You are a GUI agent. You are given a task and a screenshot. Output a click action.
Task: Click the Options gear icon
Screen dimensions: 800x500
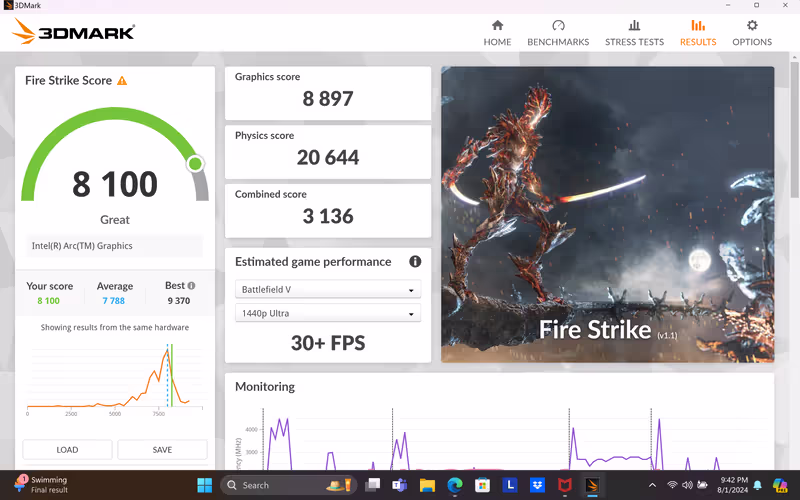(752, 26)
